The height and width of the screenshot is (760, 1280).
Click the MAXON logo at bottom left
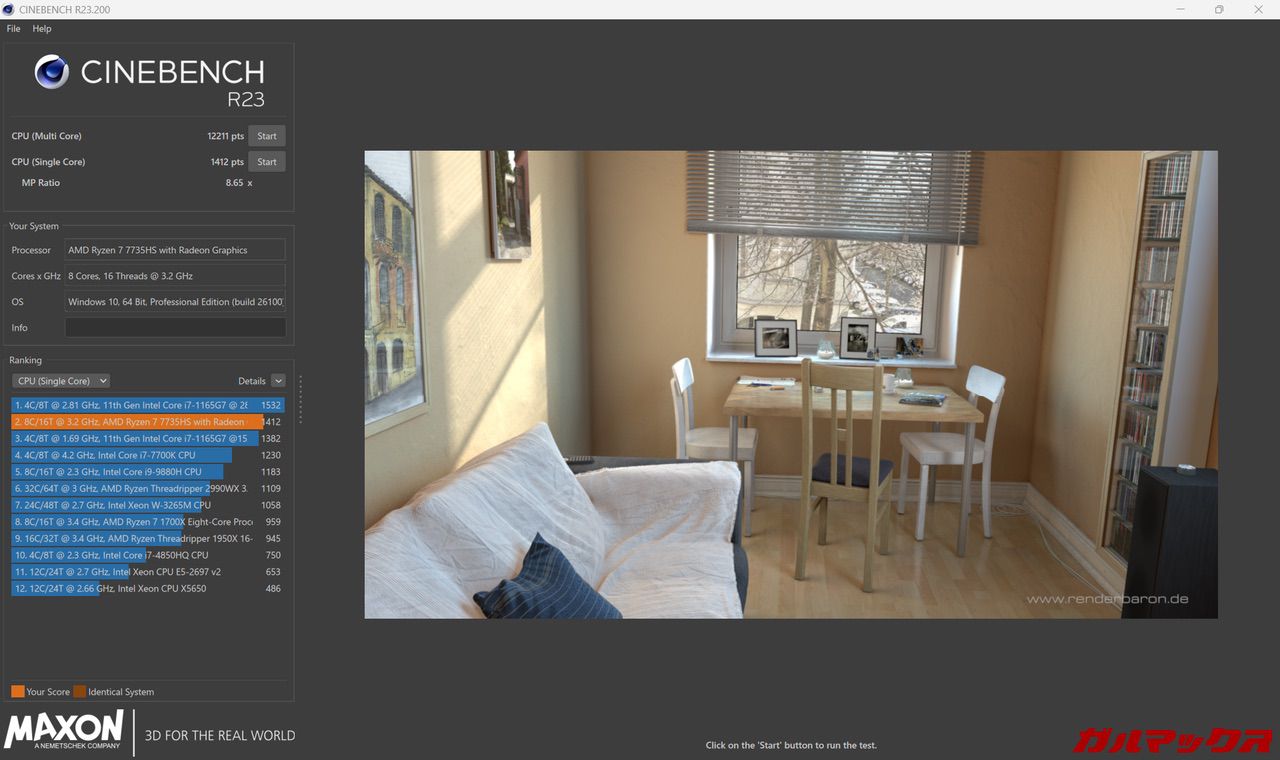tap(64, 731)
